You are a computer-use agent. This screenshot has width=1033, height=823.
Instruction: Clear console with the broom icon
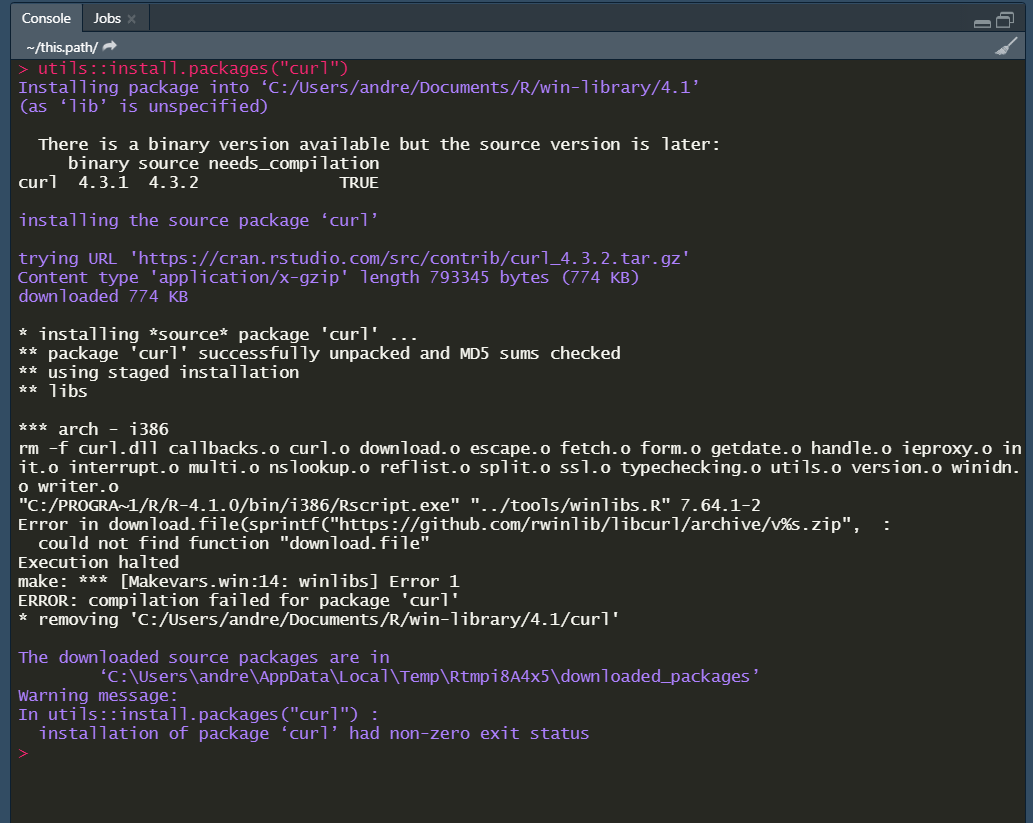pos(1005,47)
